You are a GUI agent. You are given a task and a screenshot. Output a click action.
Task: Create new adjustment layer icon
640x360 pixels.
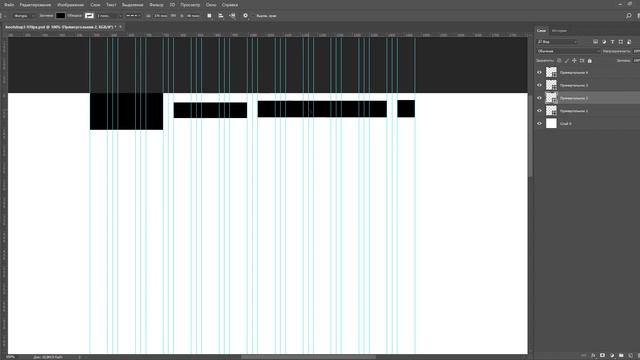click(612, 356)
